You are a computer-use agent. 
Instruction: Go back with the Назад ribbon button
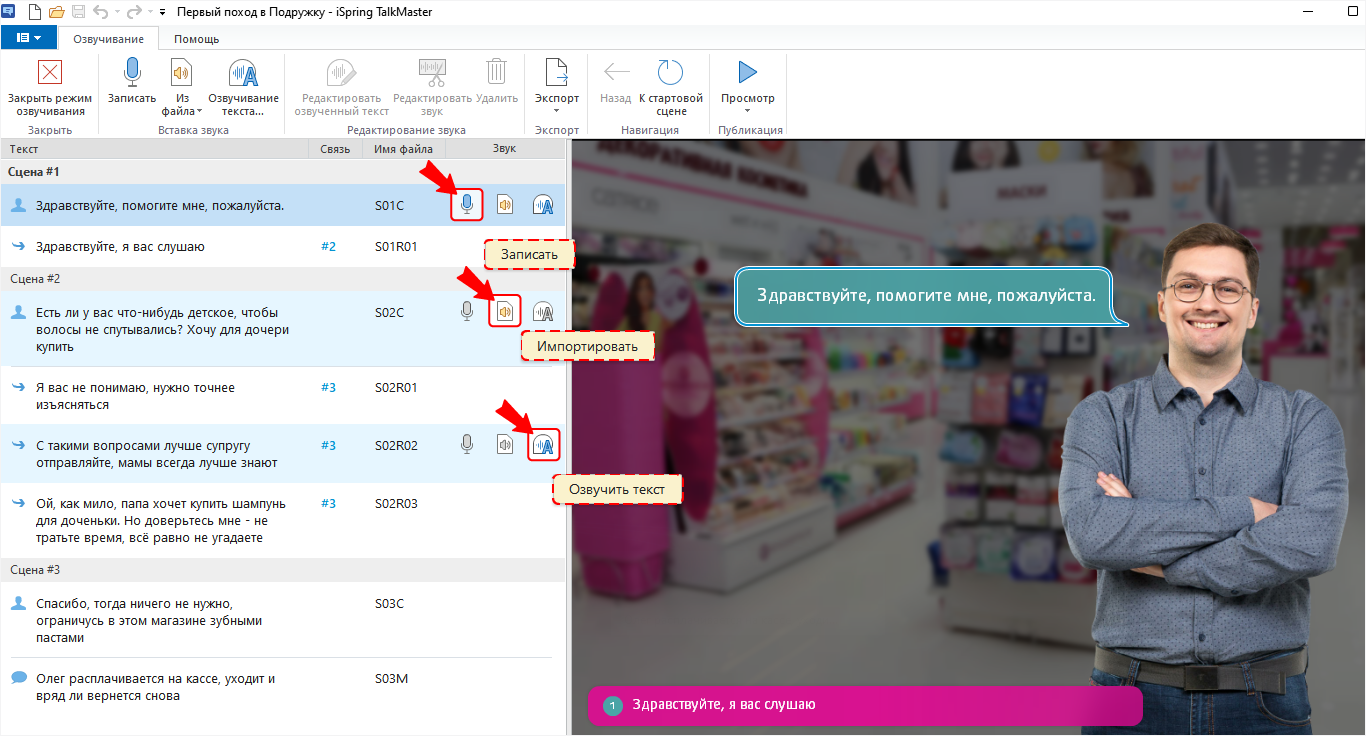616,82
